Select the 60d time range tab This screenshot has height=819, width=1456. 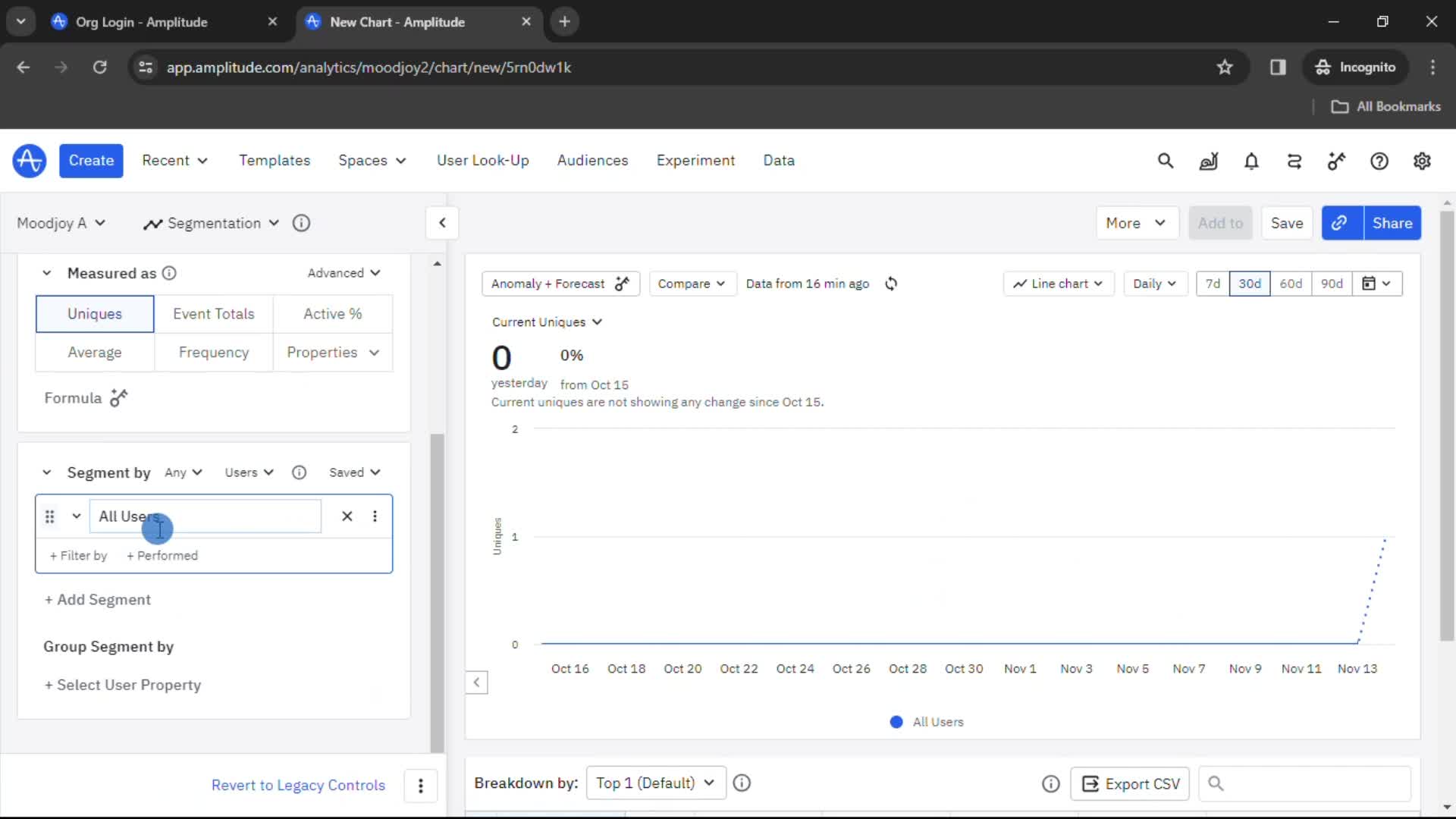(x=1291, y=284)
